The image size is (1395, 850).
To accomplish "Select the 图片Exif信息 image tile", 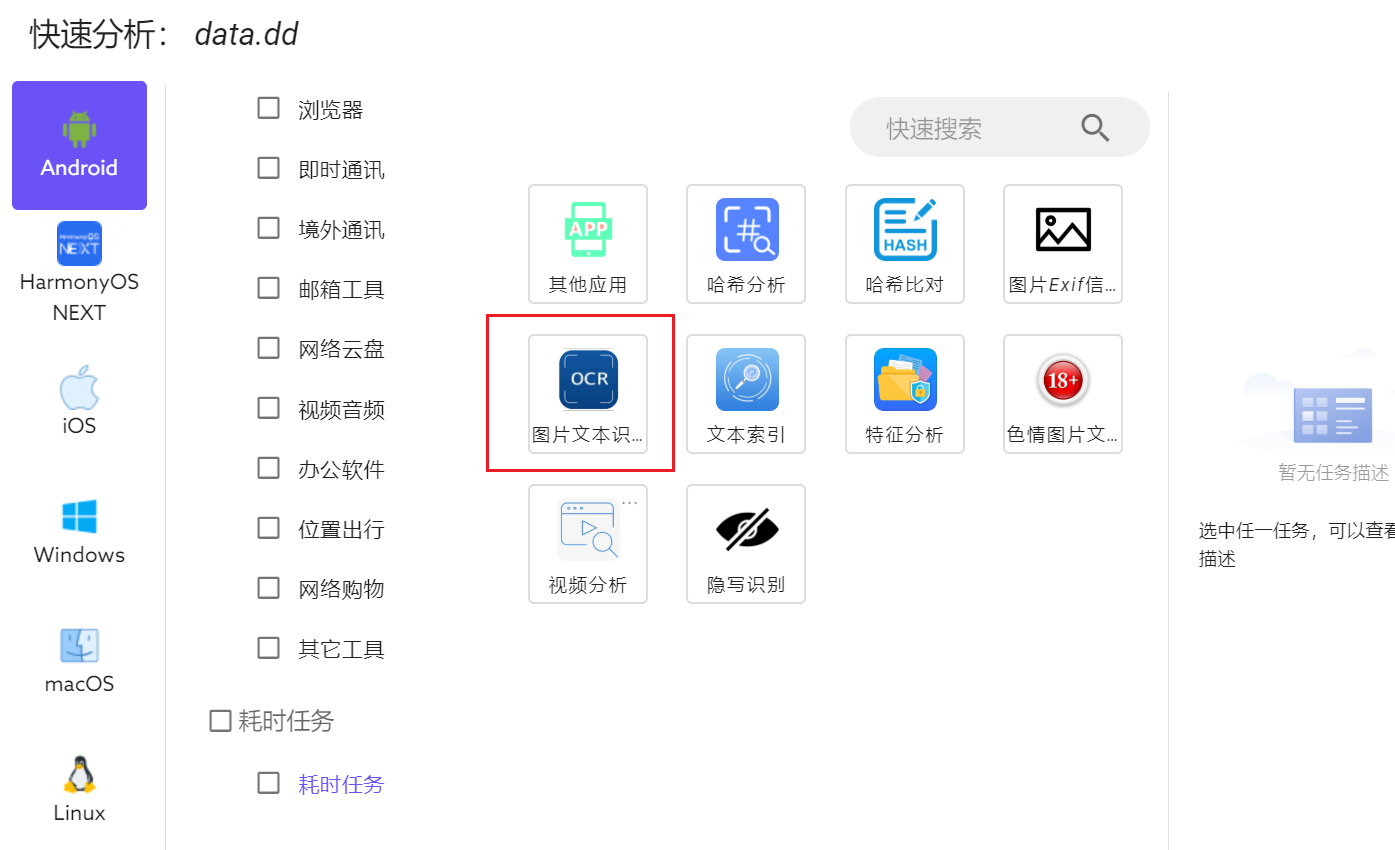I will 1063,244.
